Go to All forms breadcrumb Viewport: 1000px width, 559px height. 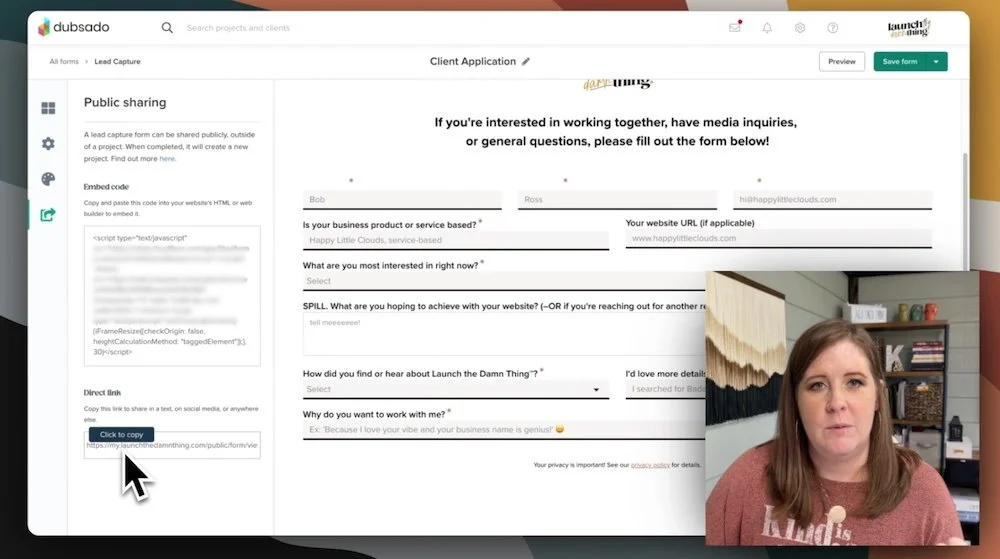pyautogui.click(x=64, y=62)
